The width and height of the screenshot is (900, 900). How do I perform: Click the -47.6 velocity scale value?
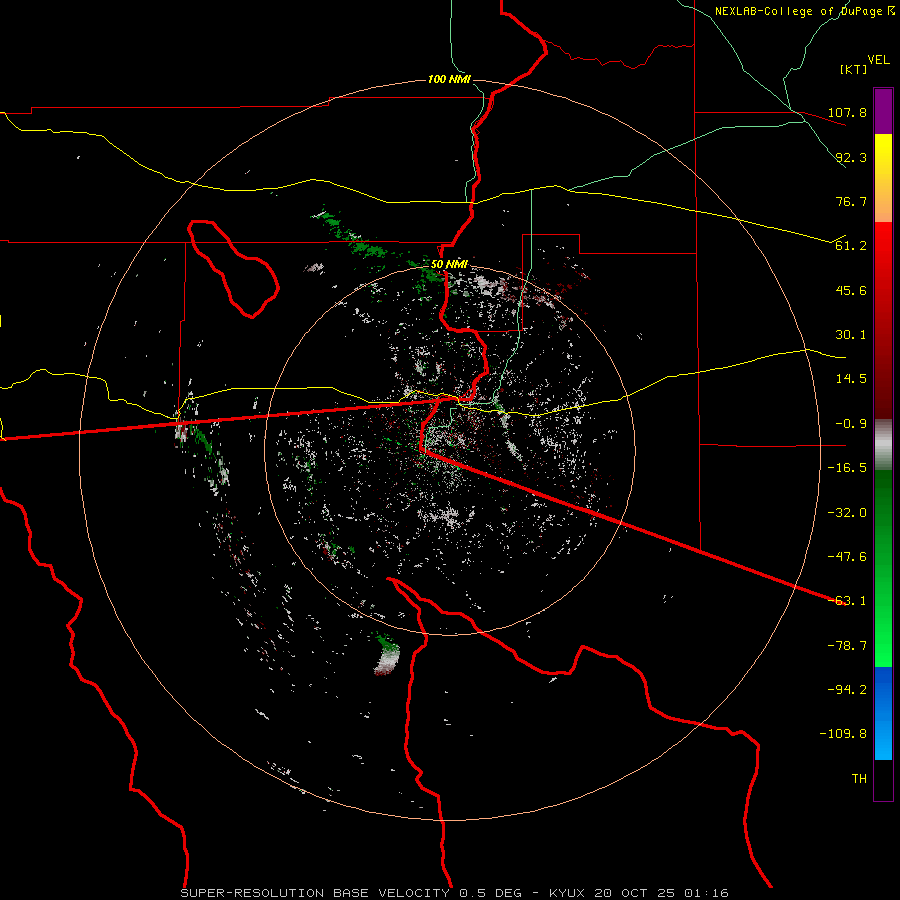click(x=847, y=557)
